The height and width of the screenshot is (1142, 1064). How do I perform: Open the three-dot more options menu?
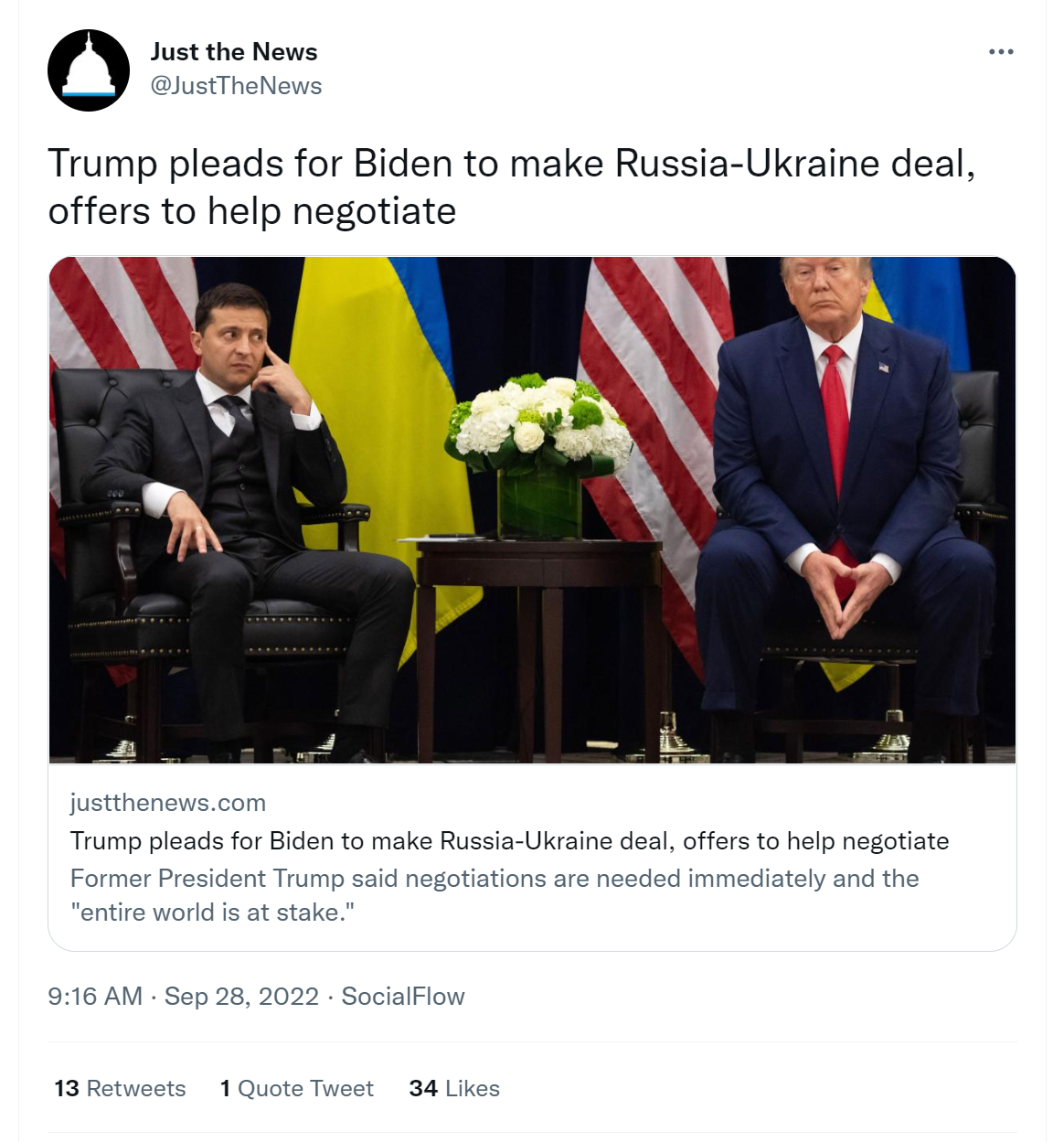tap(1001, 52)
